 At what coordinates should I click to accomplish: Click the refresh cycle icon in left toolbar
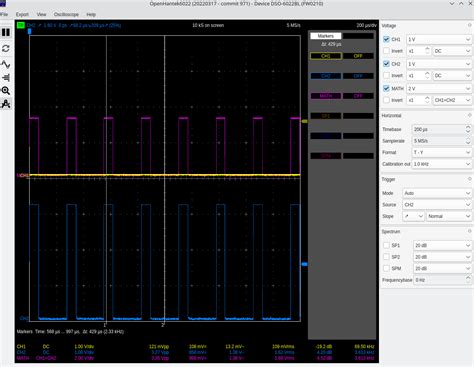pos(6,49)
